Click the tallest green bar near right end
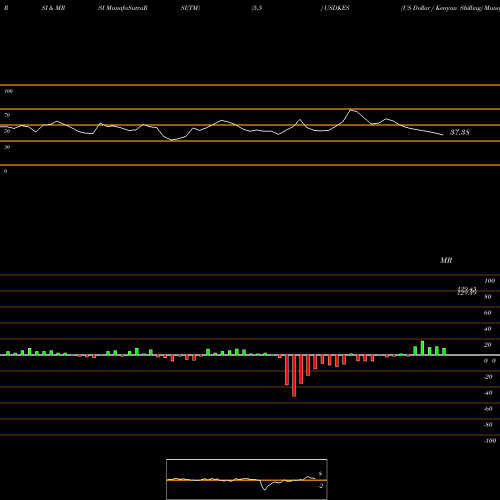Viewport: 500px width, 500px height. pos(422,348)
